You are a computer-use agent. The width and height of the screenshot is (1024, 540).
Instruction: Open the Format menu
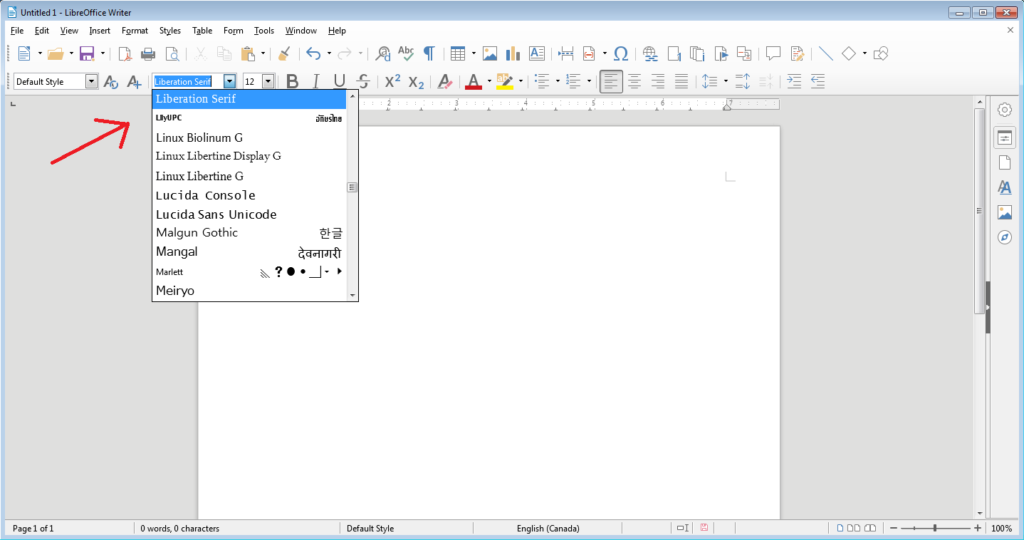[134, 31]
